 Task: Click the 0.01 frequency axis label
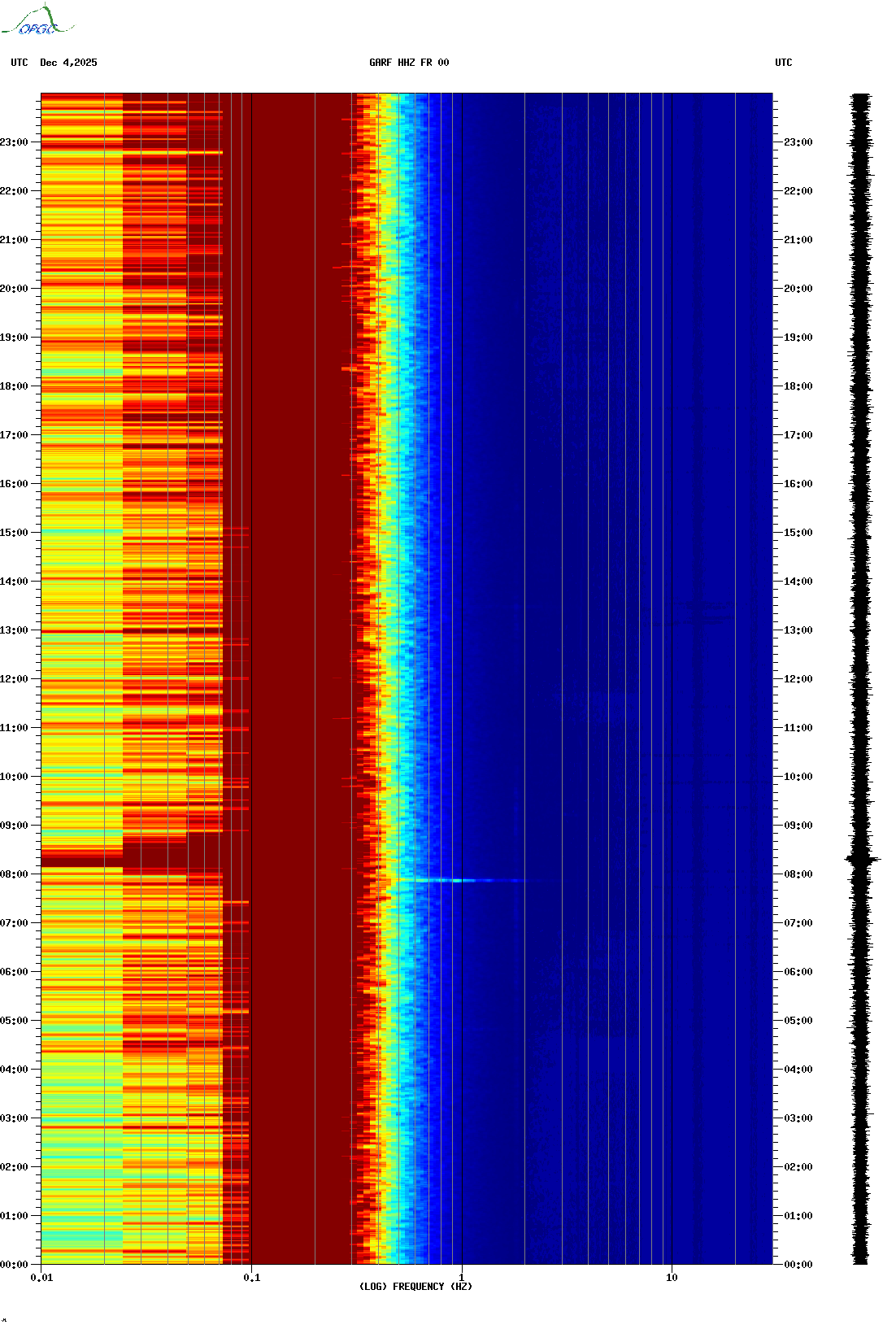(x=41, y=1278)
